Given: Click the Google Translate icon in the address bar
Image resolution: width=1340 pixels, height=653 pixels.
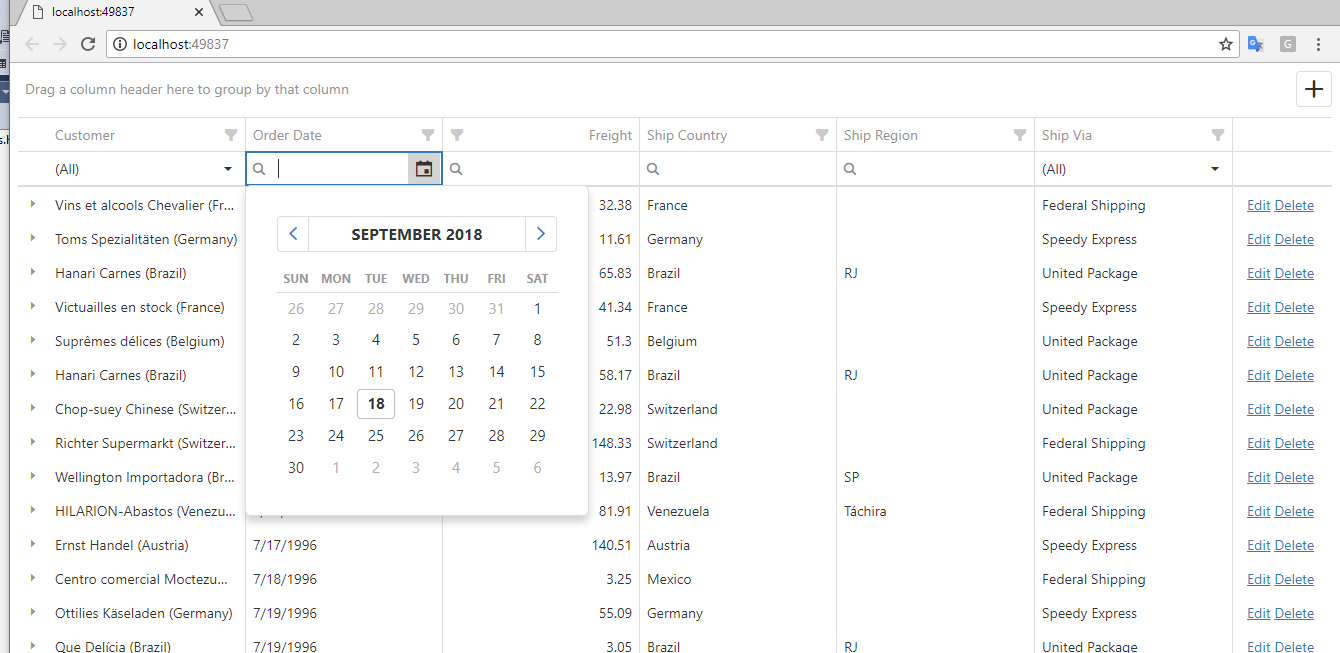Looking at the screenshot, I should coord(1256,44).
